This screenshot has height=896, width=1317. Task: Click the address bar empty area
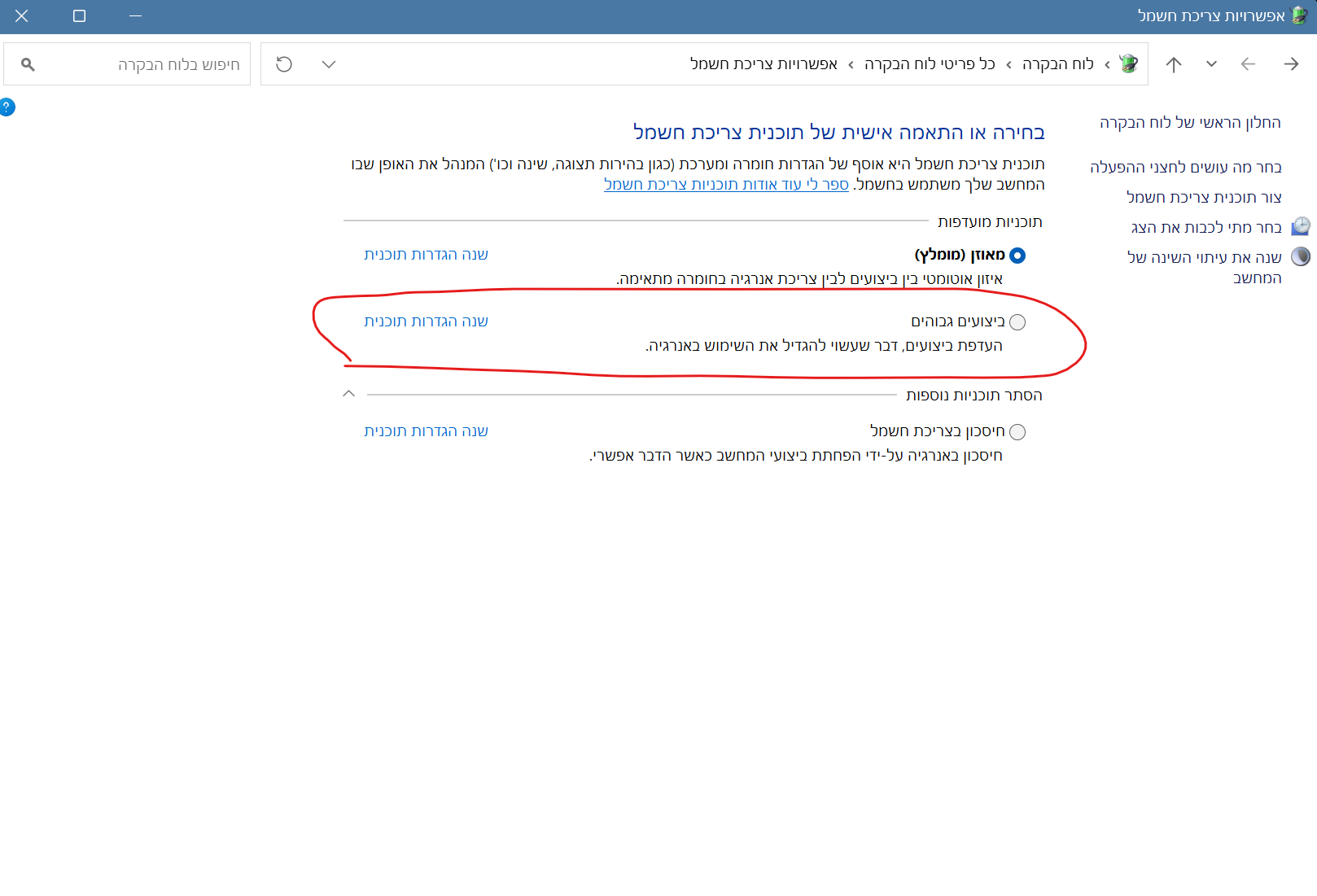point(513,64)
